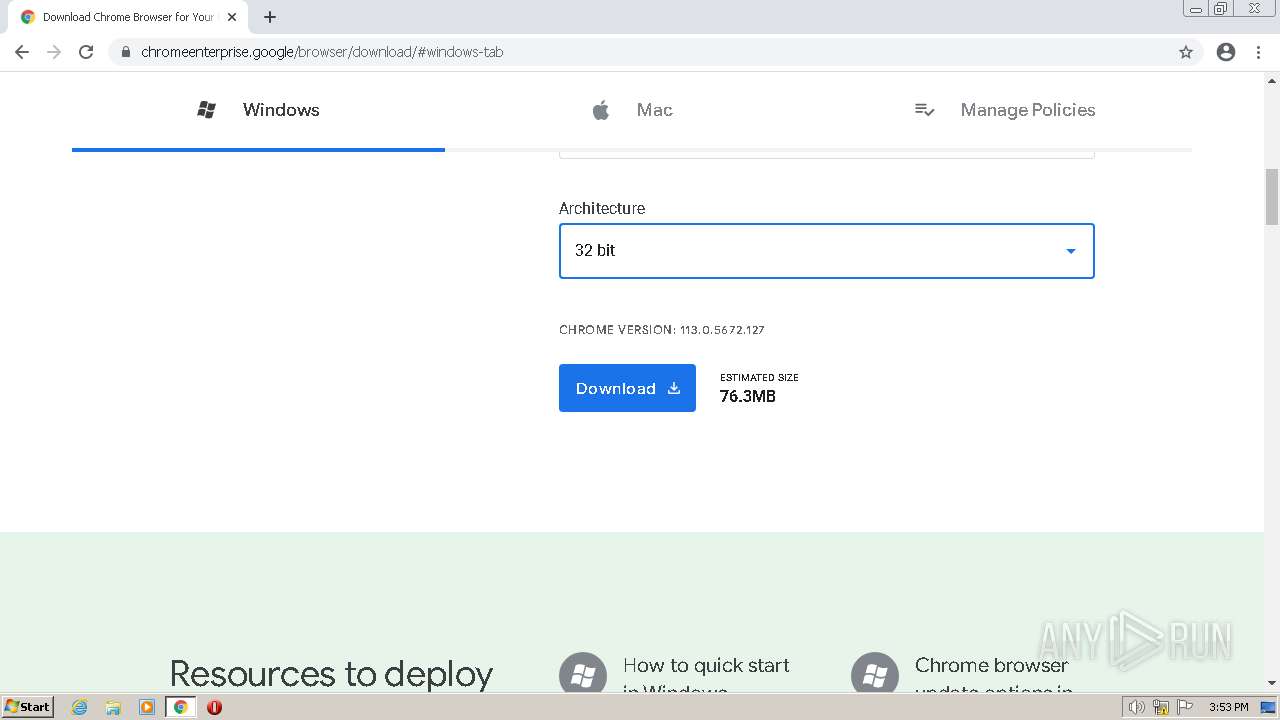Click the address bar URL
Screen dimensions: 1280x720
tap(322, 52)
